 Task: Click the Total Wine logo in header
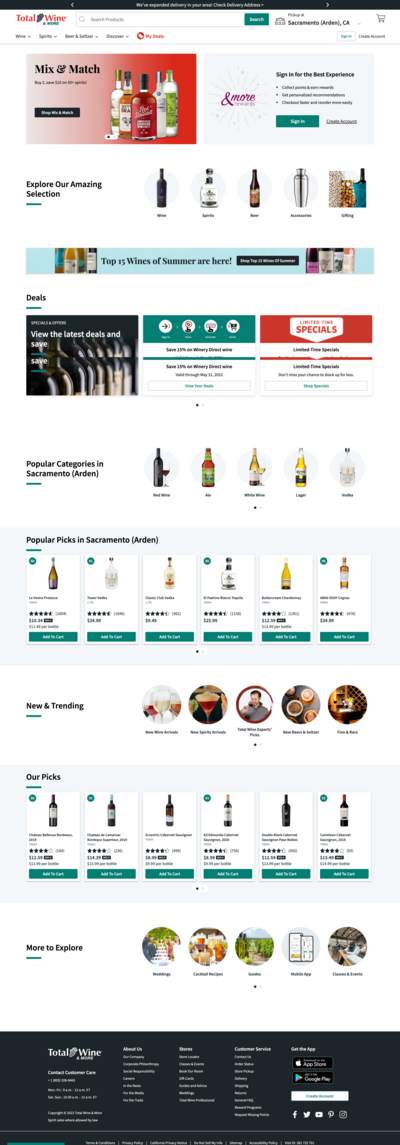pos(41,18)
